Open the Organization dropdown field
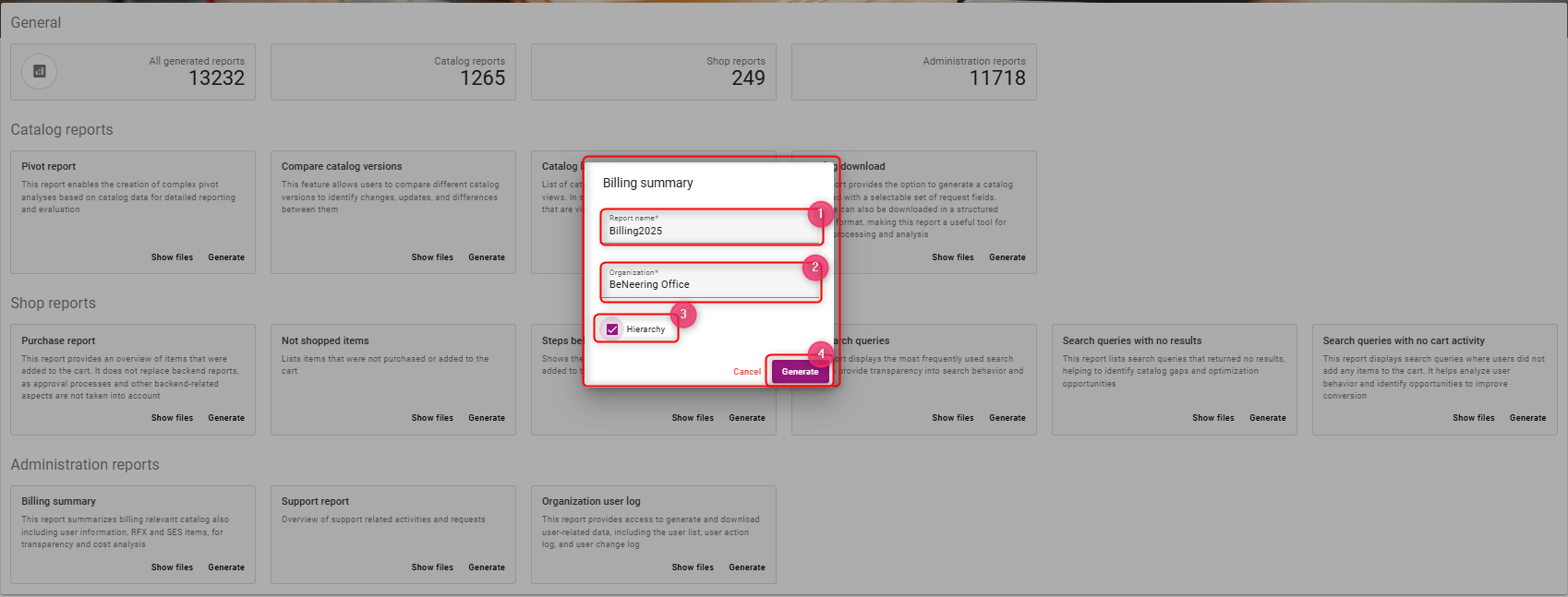Screen dimensions: 1568x597 tap(709, 284)
